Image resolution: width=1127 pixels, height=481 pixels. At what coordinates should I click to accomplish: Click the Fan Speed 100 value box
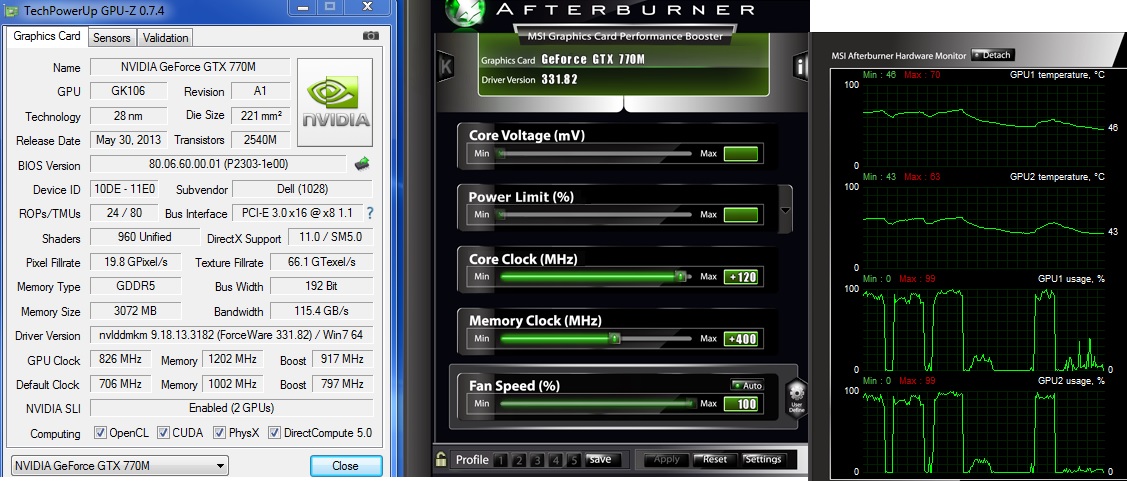tap(741, 404)
